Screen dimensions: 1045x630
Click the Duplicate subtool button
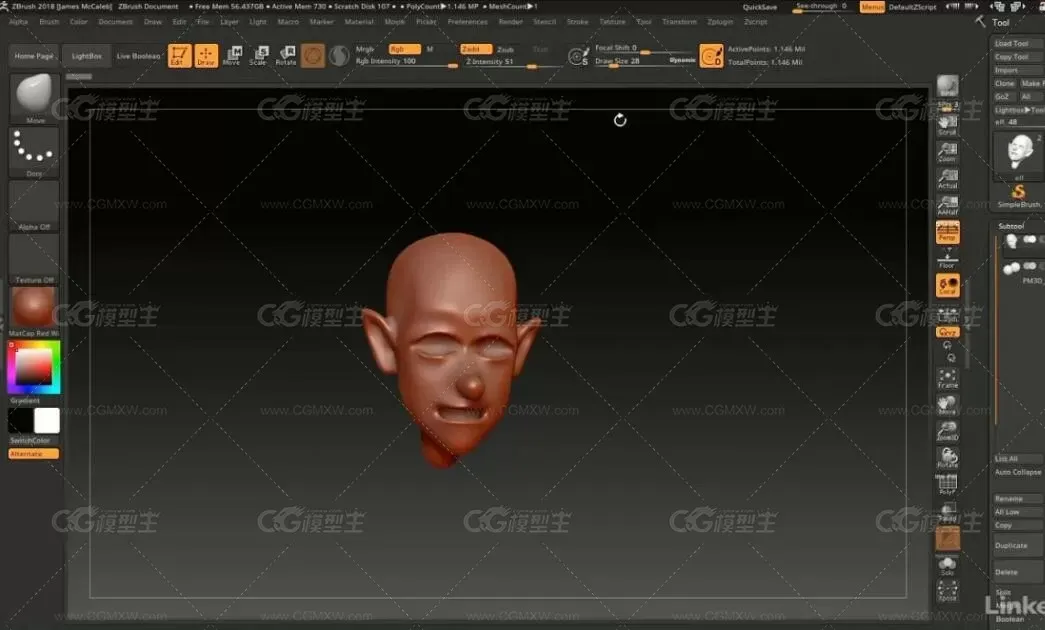1016,545
